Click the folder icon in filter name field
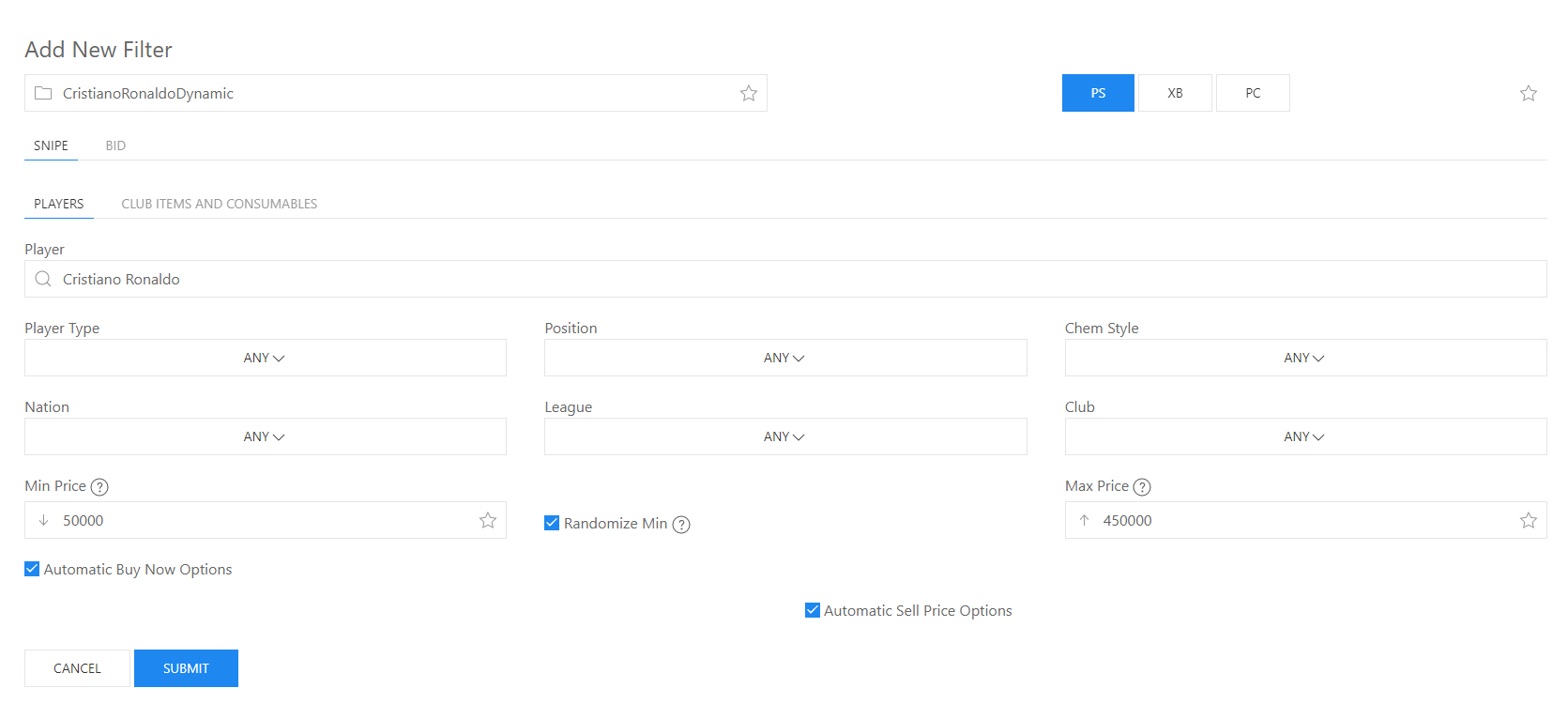The image size is (1568, 719). point(43,93)
